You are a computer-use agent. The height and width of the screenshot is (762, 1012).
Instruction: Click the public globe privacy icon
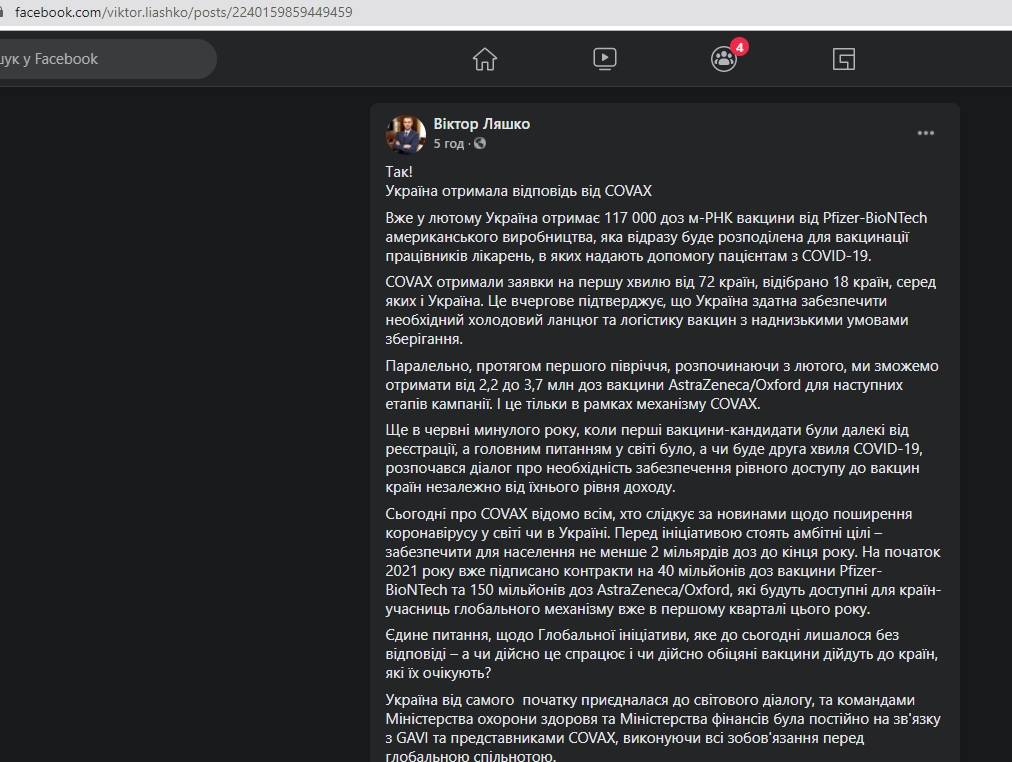point(480,143)
